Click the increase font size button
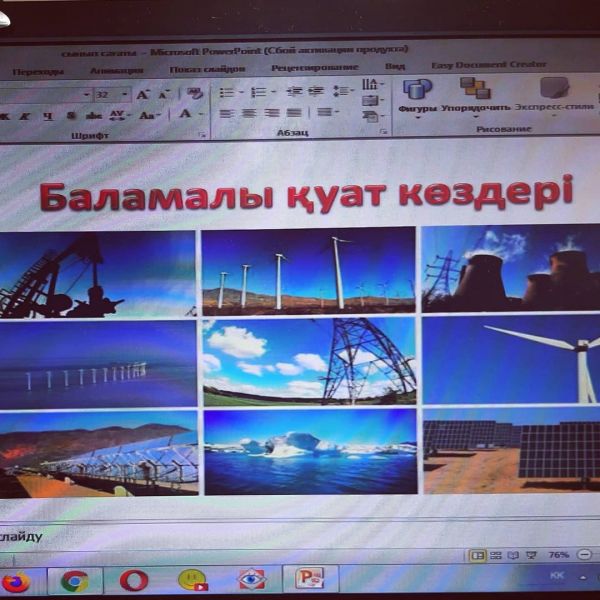The height and width of the screenshot is (600, 600). pyautogui.click(x=141, y=94)
